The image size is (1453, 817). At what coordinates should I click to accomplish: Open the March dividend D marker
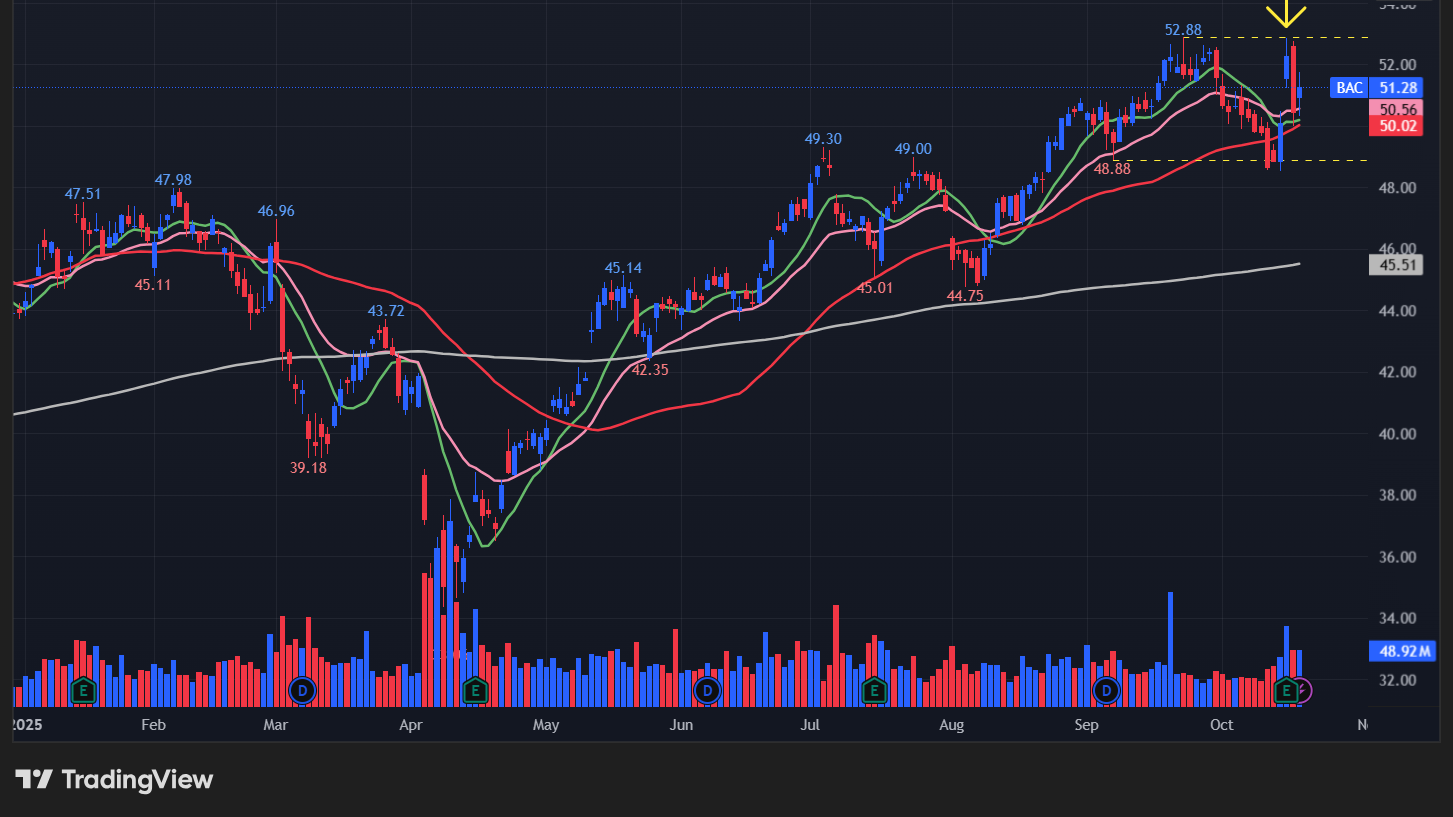302,690
